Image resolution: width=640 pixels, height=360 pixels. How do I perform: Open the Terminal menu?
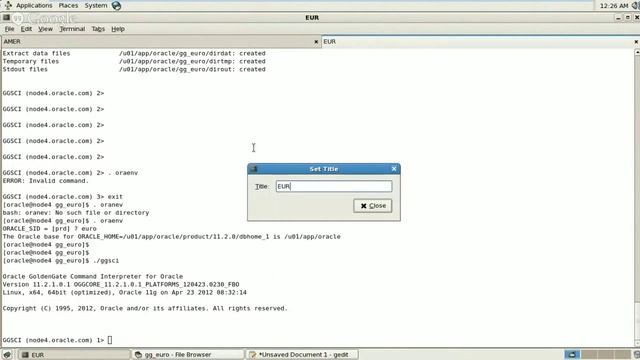click(x=72, y=29)
